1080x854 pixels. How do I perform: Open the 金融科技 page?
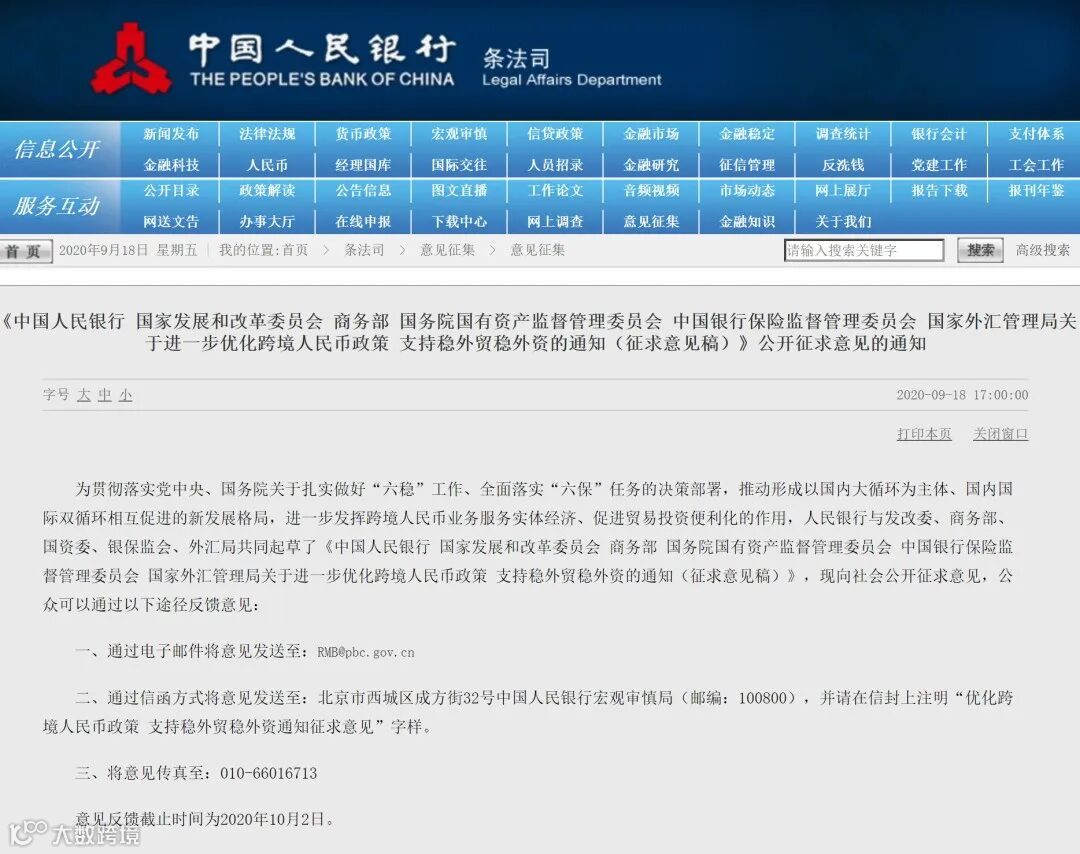(171, 165)
